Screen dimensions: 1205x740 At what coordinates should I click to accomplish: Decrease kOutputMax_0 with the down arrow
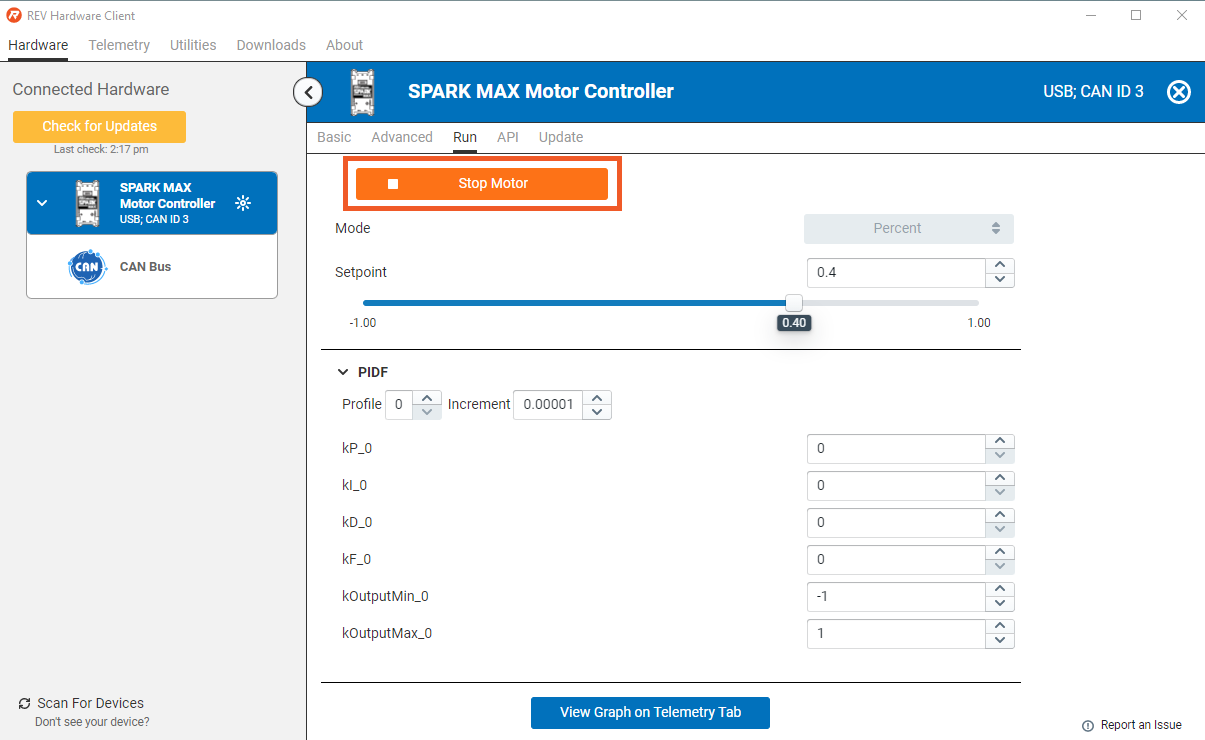[x=1000, y=640]
